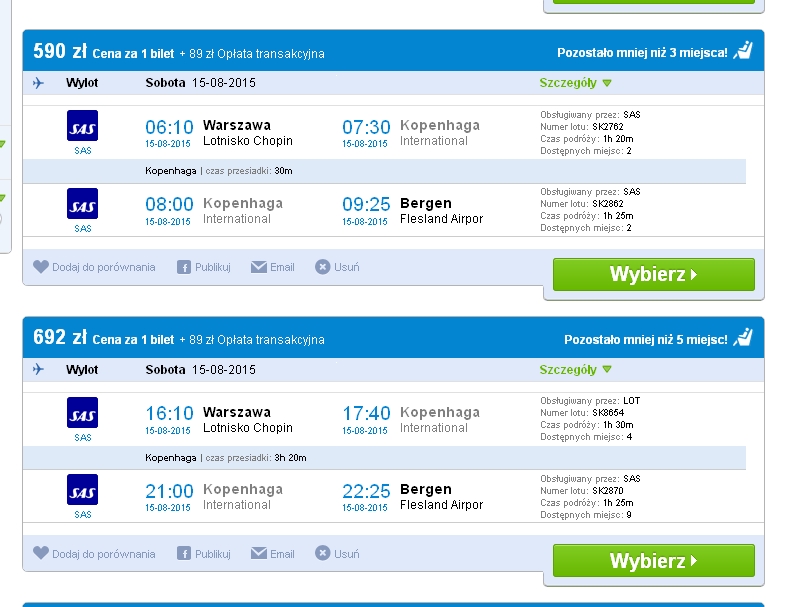This screenshot has height=607, width=785.
Task: Click Wybierz button for 590 zł flight
Action: 654,274
